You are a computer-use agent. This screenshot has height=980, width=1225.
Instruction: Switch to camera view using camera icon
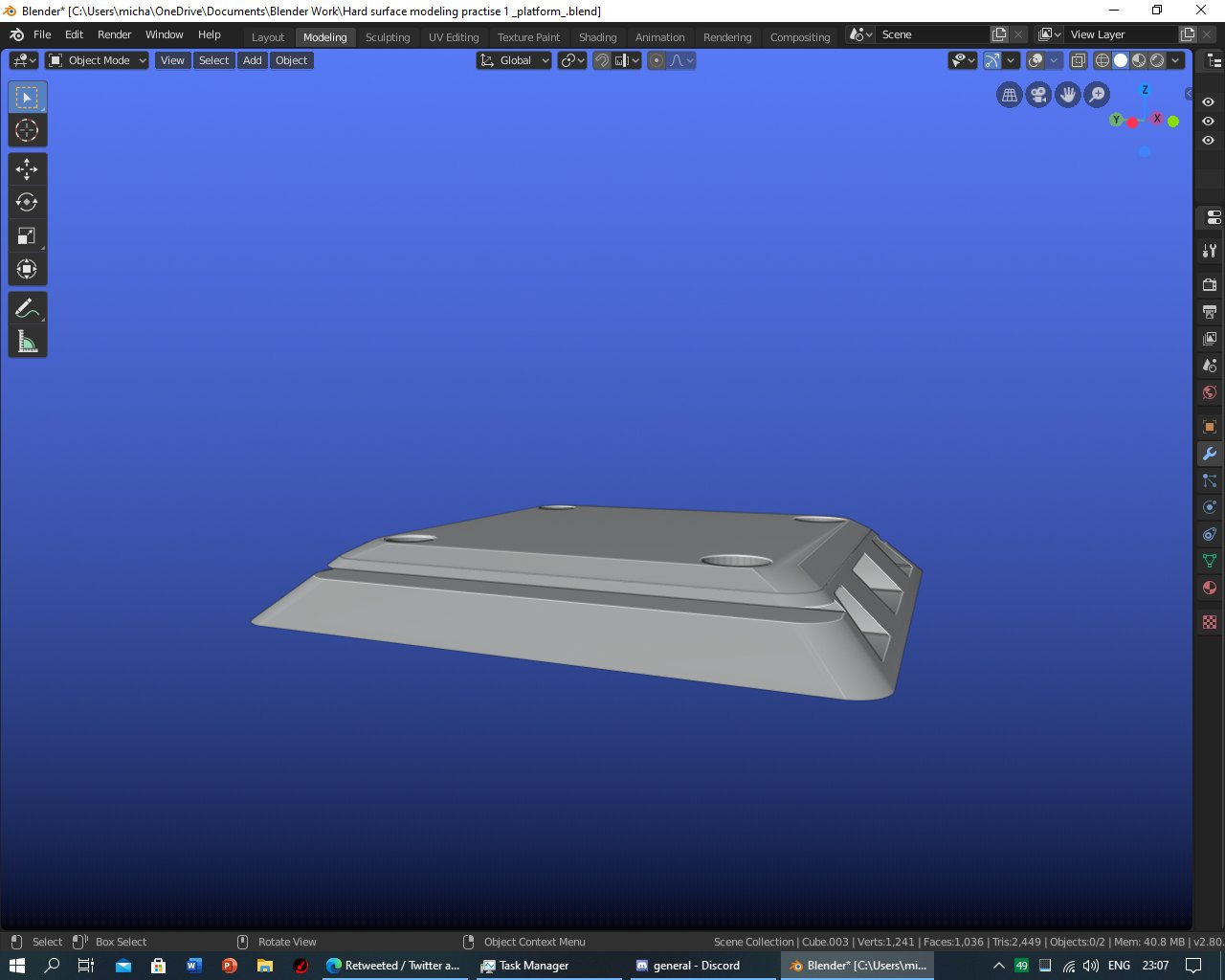coord(1038,95)
